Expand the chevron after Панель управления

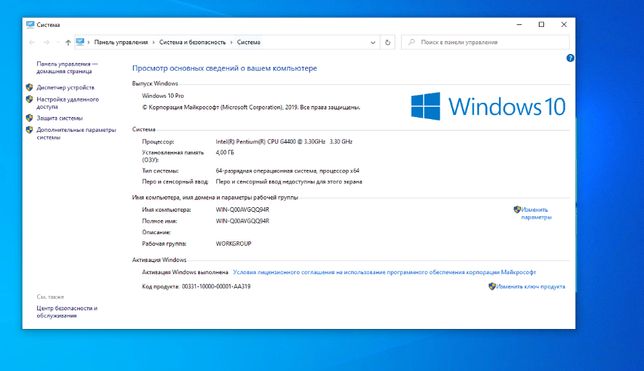154,42
